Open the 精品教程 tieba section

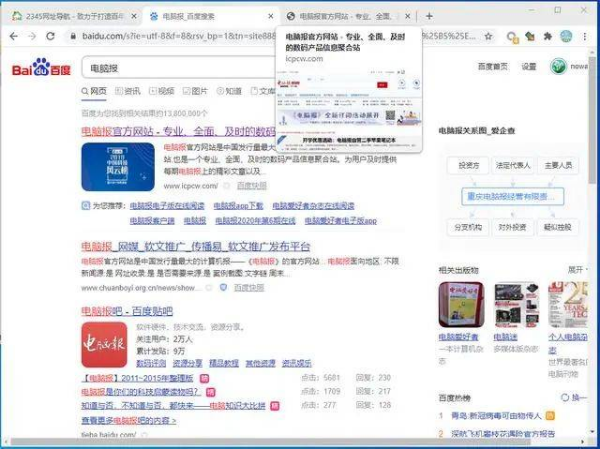[224, 363]
